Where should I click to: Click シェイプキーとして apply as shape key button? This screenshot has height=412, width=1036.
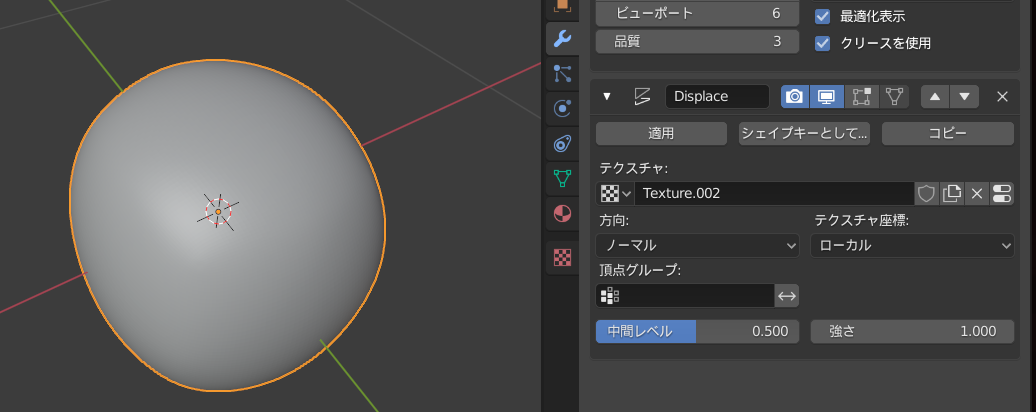pos(804,133)
